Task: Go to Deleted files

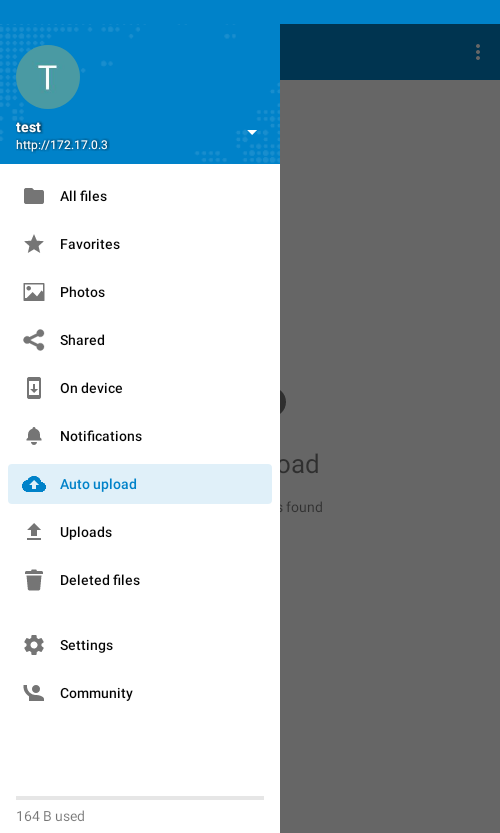Action: 140,580
